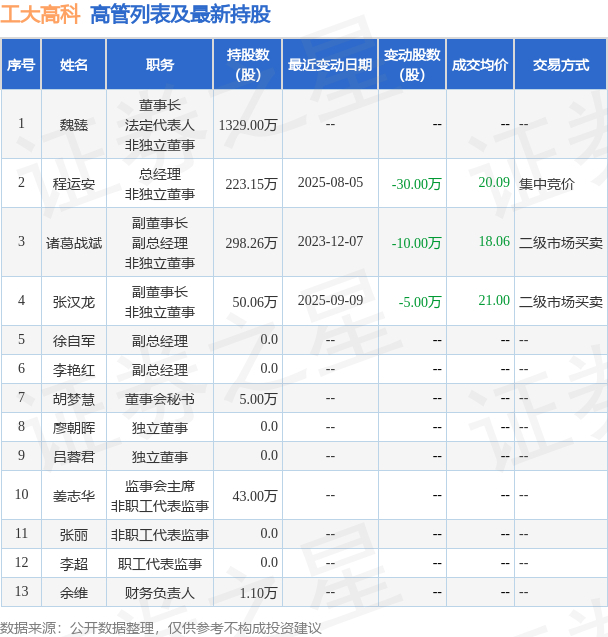
Task: Click the average price 21.00
Action: [494, 300]
